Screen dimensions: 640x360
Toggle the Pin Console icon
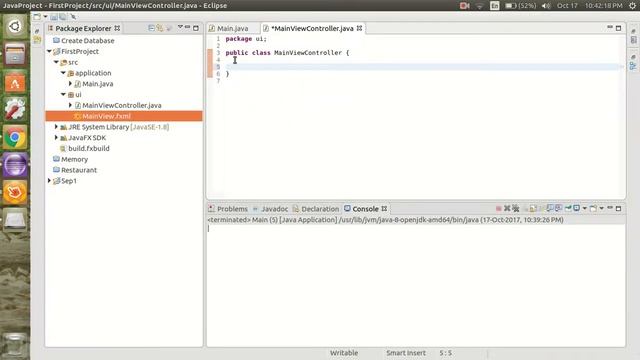coord(568,209)
